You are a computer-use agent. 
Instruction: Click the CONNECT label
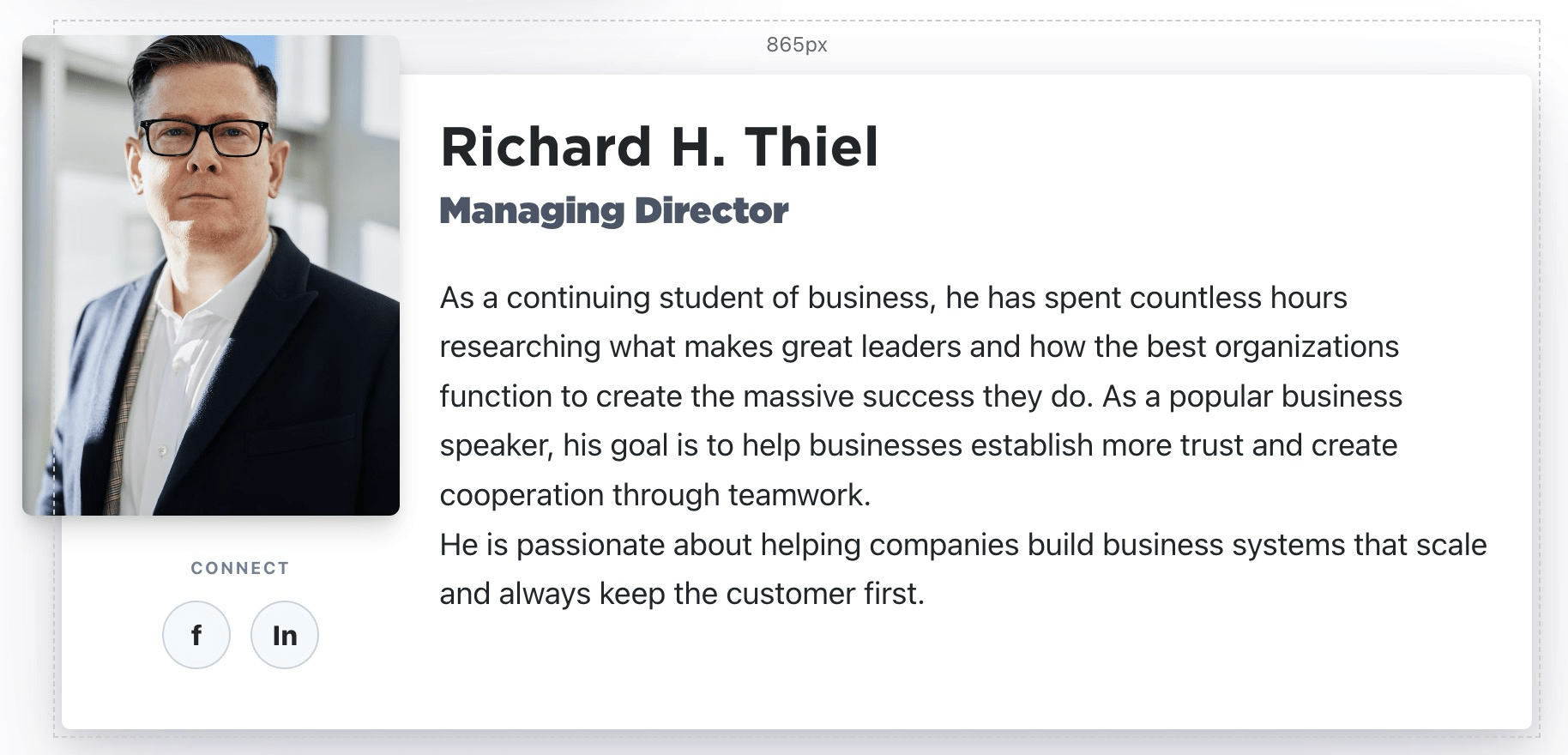click(x=240, y=568)
